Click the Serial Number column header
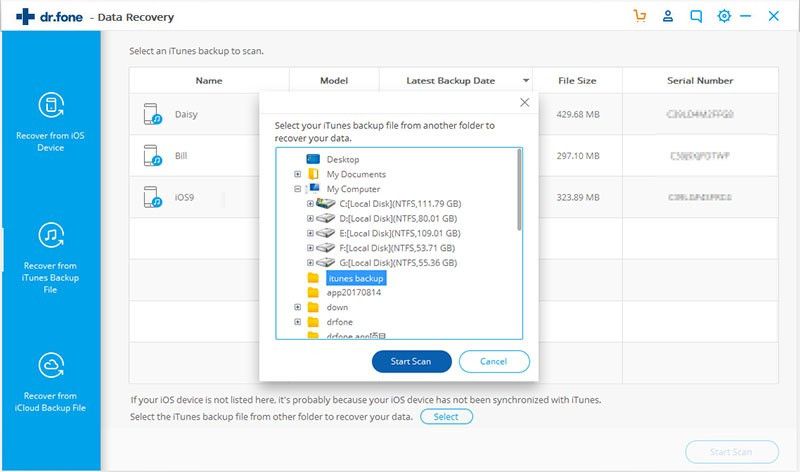 click(700, 81)
